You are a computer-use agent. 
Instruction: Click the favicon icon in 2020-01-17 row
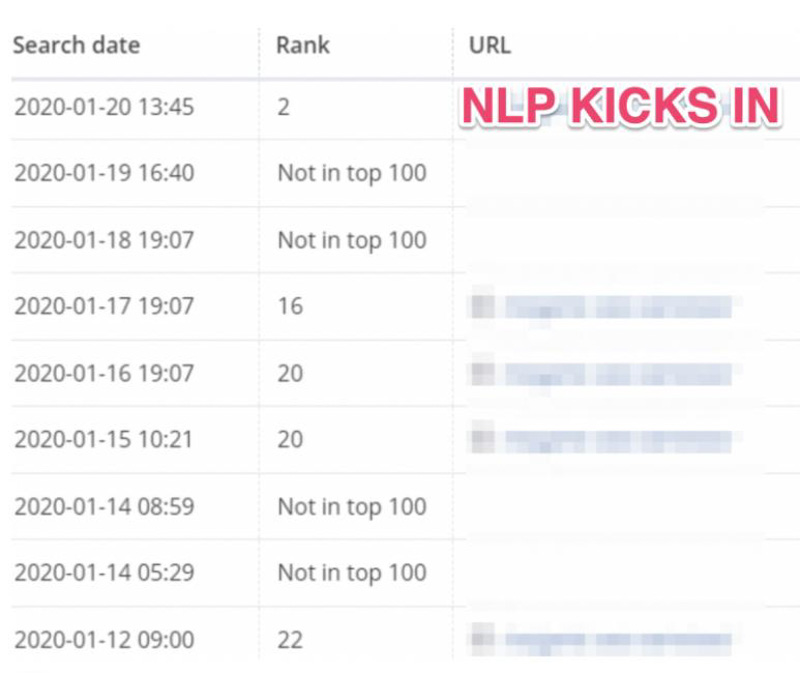pyautogui.click(x=483, y=305)
